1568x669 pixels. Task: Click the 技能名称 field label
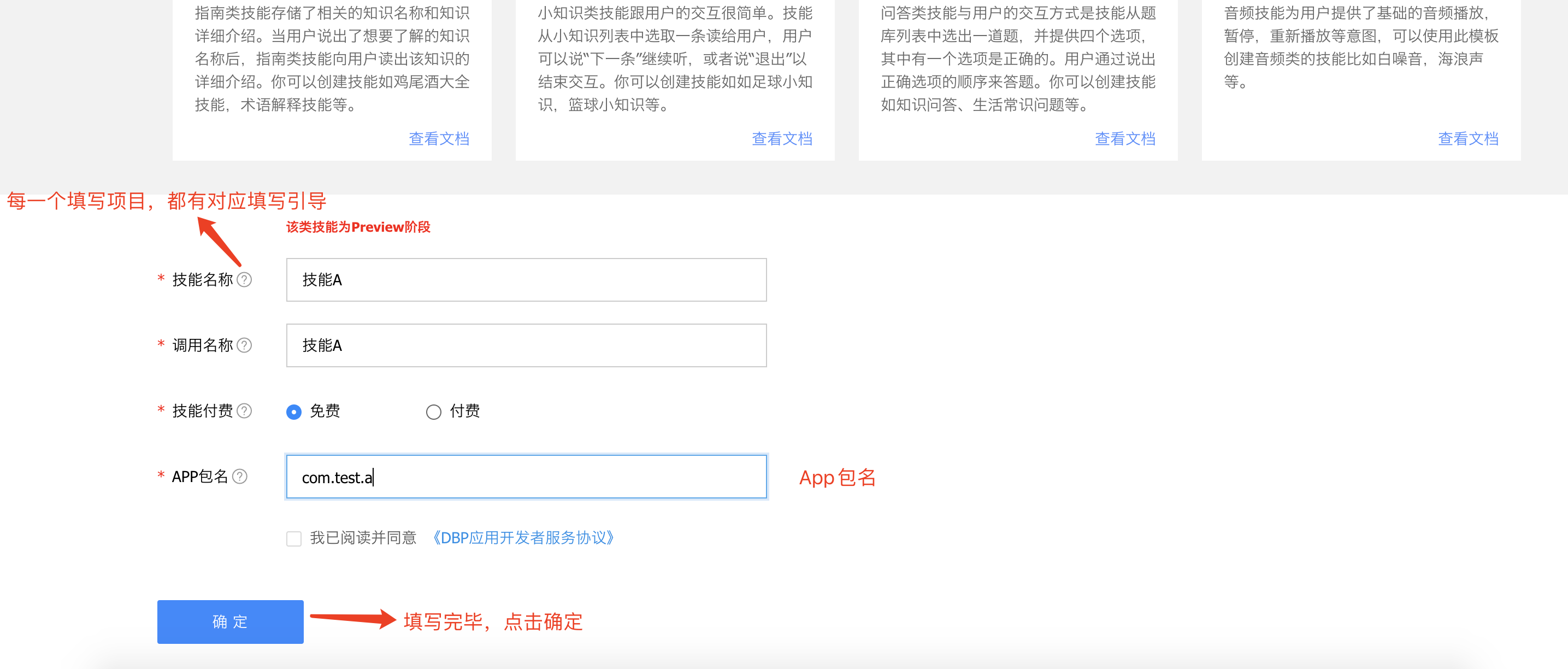pyautogui.click(x=203, y=279)
